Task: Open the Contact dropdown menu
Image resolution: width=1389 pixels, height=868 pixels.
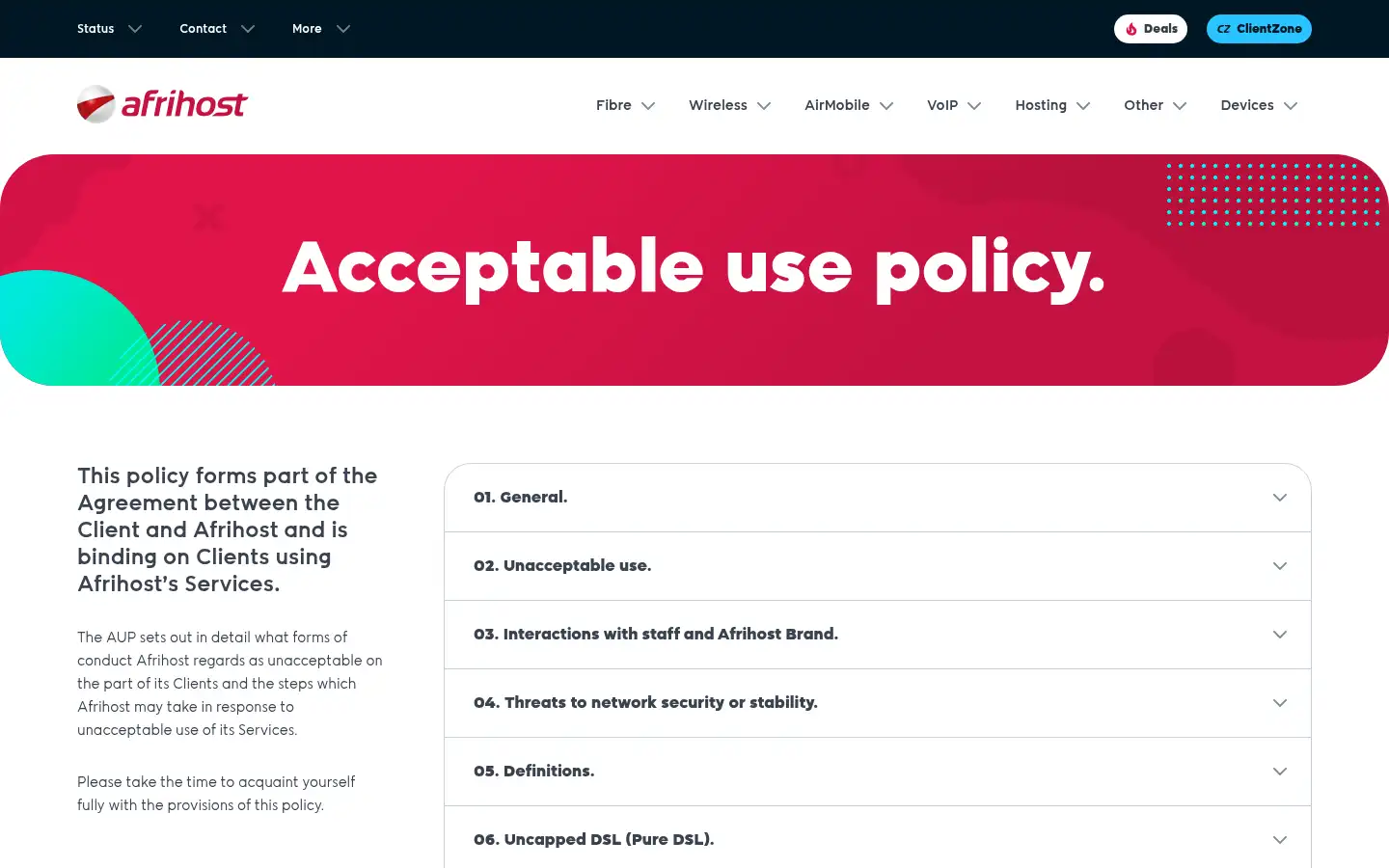Action: 217,29
